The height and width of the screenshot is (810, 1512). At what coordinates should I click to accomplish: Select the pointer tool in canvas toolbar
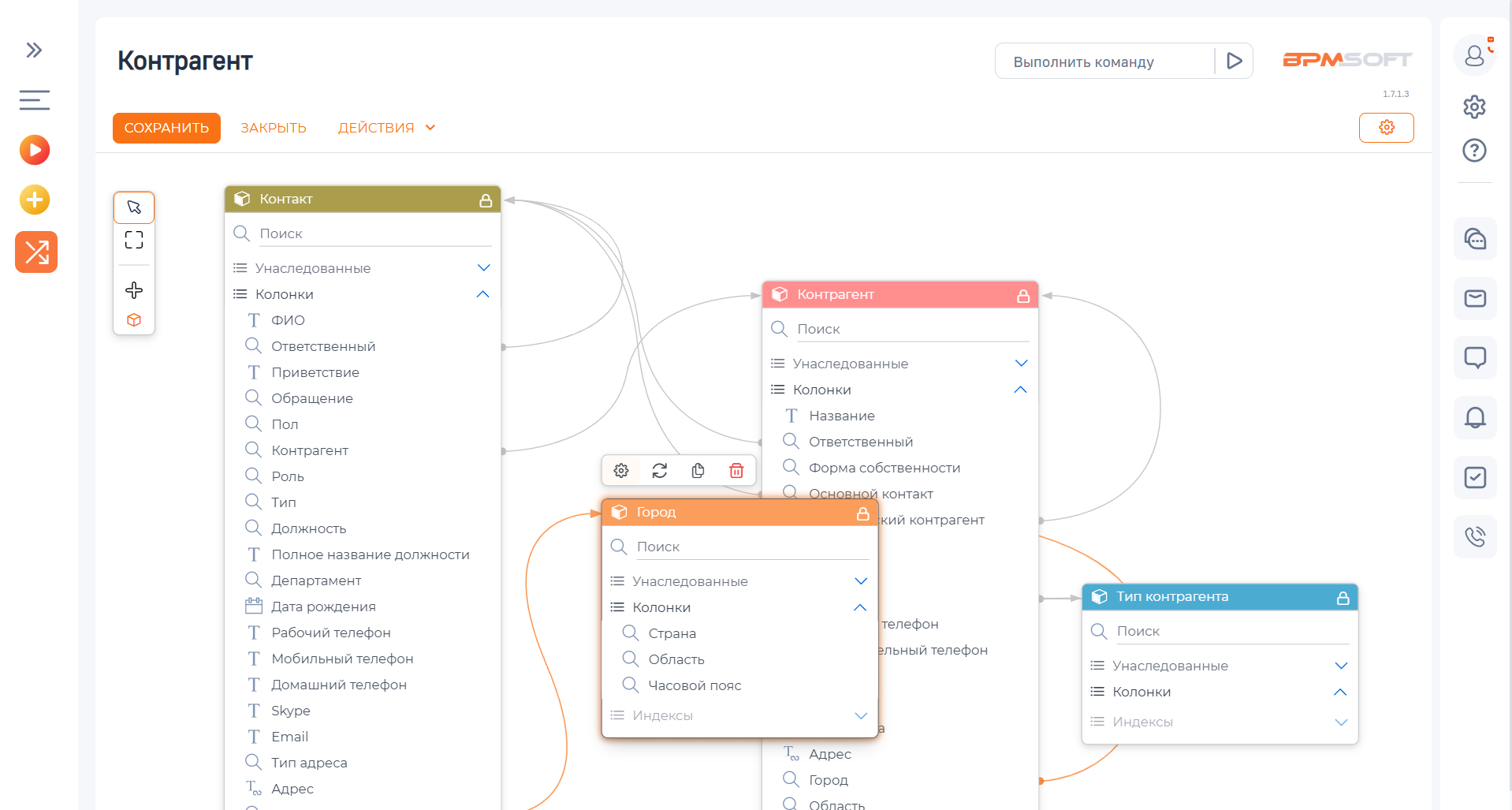click(x=134, y=207)
